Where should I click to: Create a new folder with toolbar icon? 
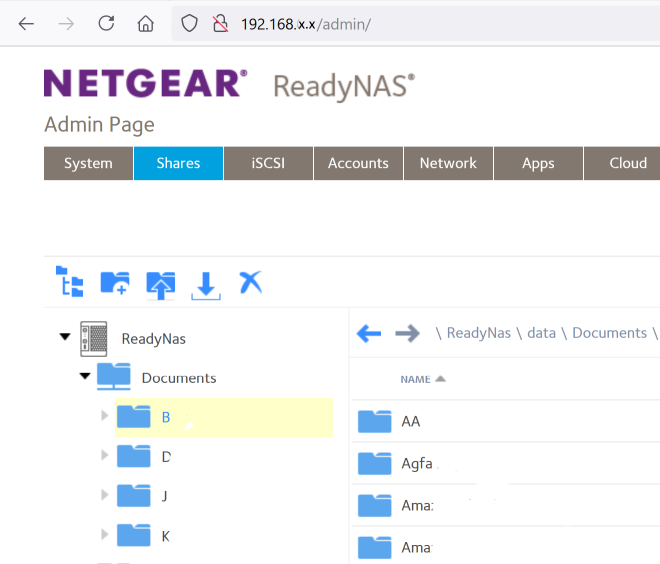click(115, 283)
